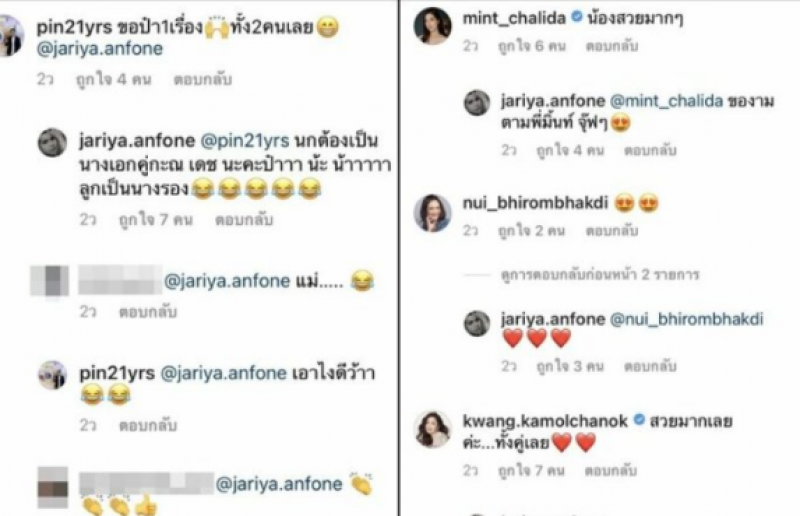The width and height of the screenshot is (800, 516).
Task: Click jariya.anfone's avatar in the reply to mint_chalida
Action: (x=477, y=103)
